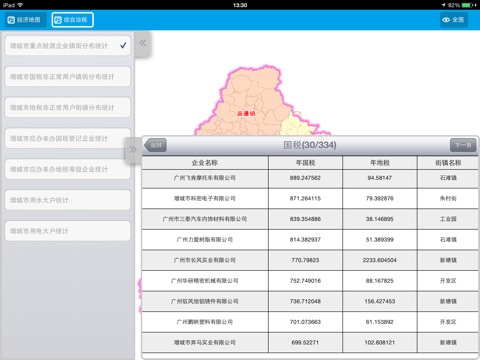The image size is (480, 360).
Task: Click the value 699.52271
Action: (x=305, y=343)
